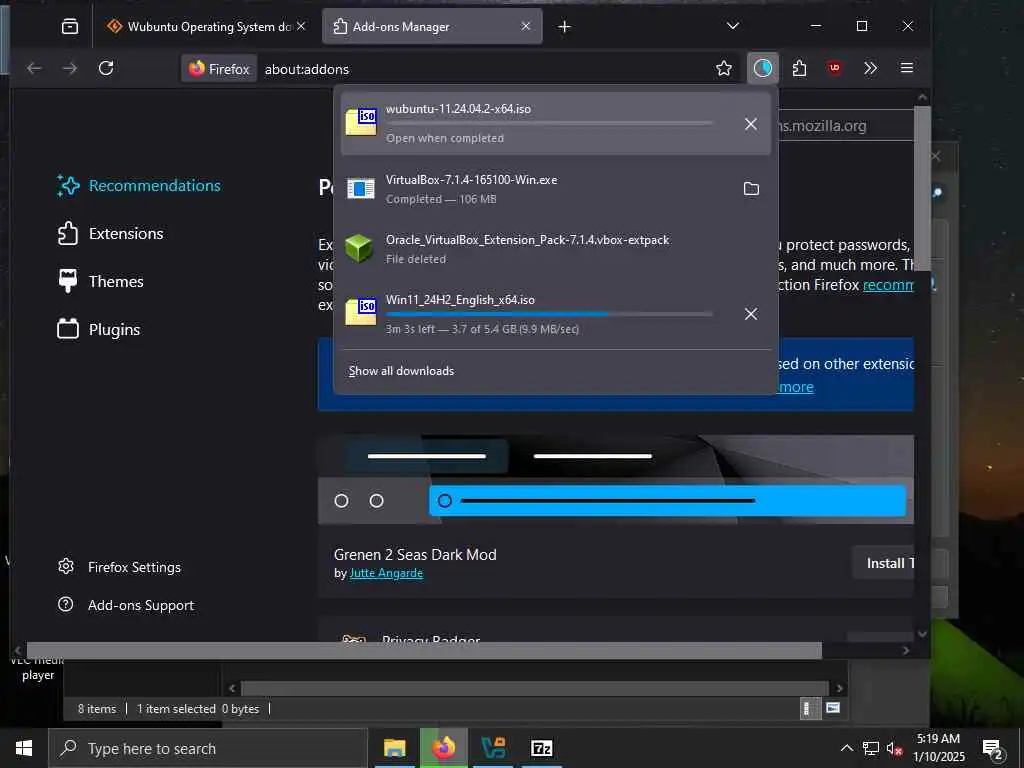1024x768 pixels.
Task: Click the Firefox identity box
Action: [x=219, y=69]
